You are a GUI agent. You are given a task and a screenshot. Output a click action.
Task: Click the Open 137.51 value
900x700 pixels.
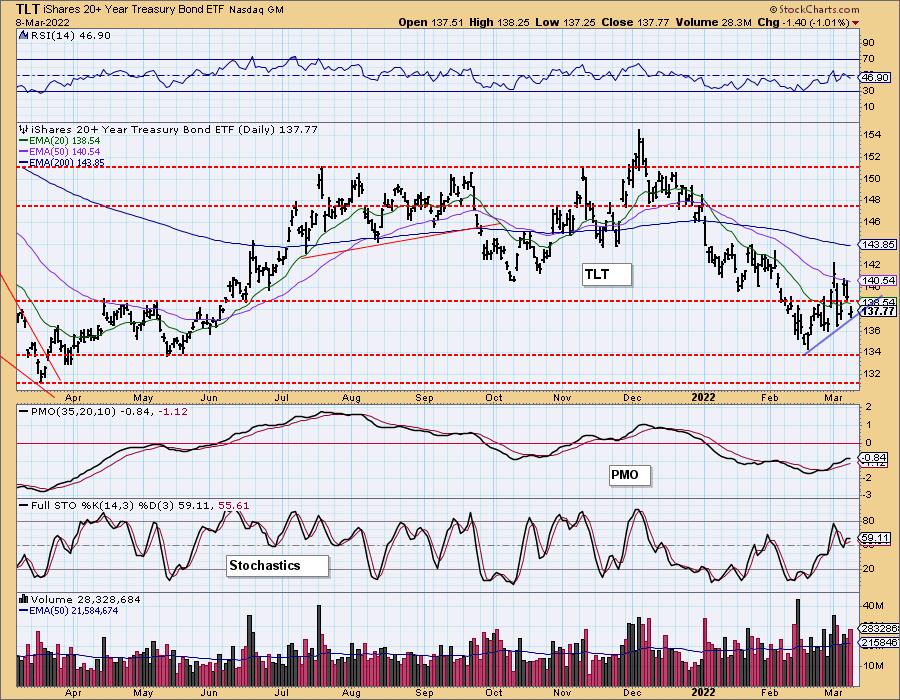430,22
